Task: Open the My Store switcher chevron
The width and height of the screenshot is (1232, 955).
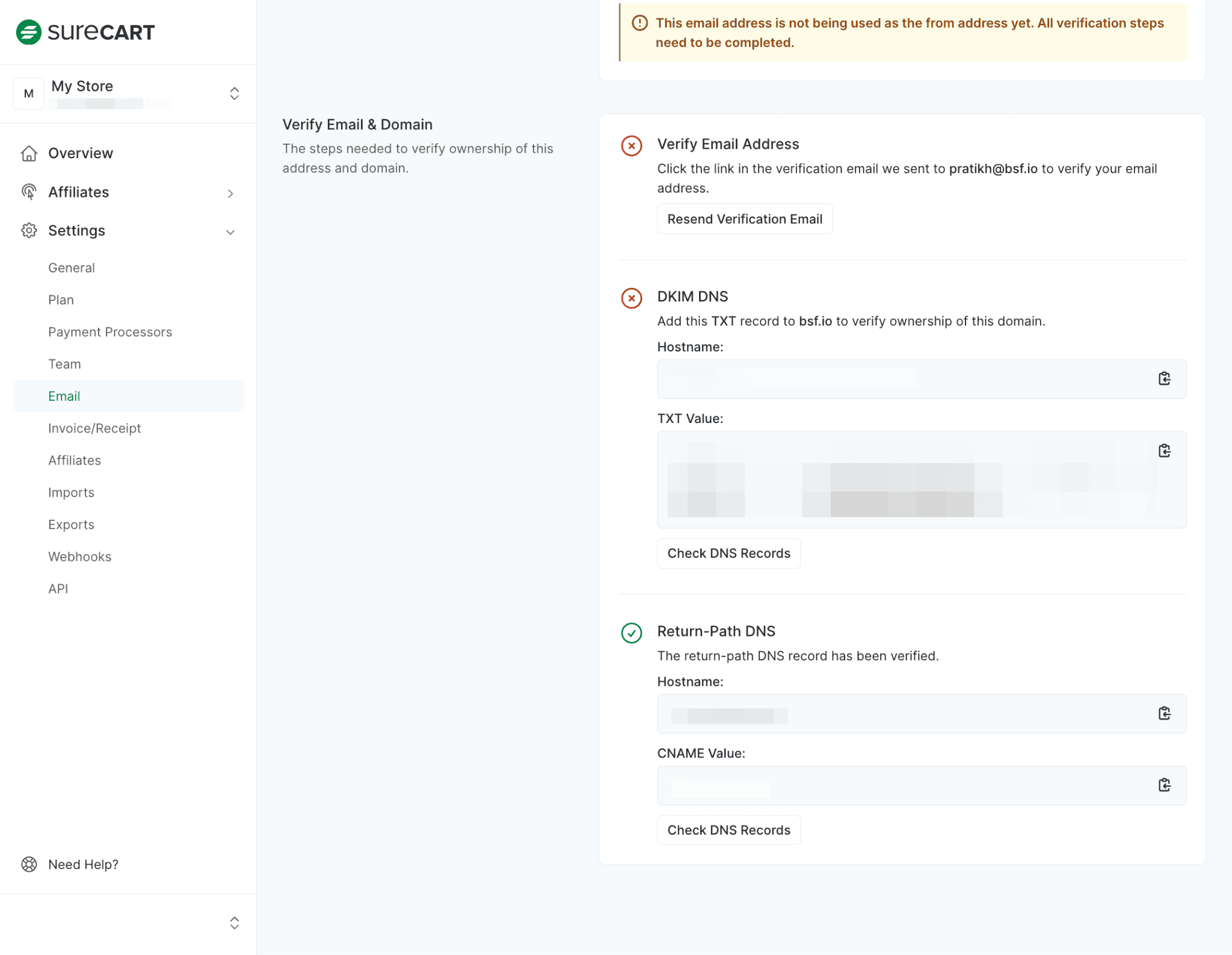Action: tap(234, 93)
